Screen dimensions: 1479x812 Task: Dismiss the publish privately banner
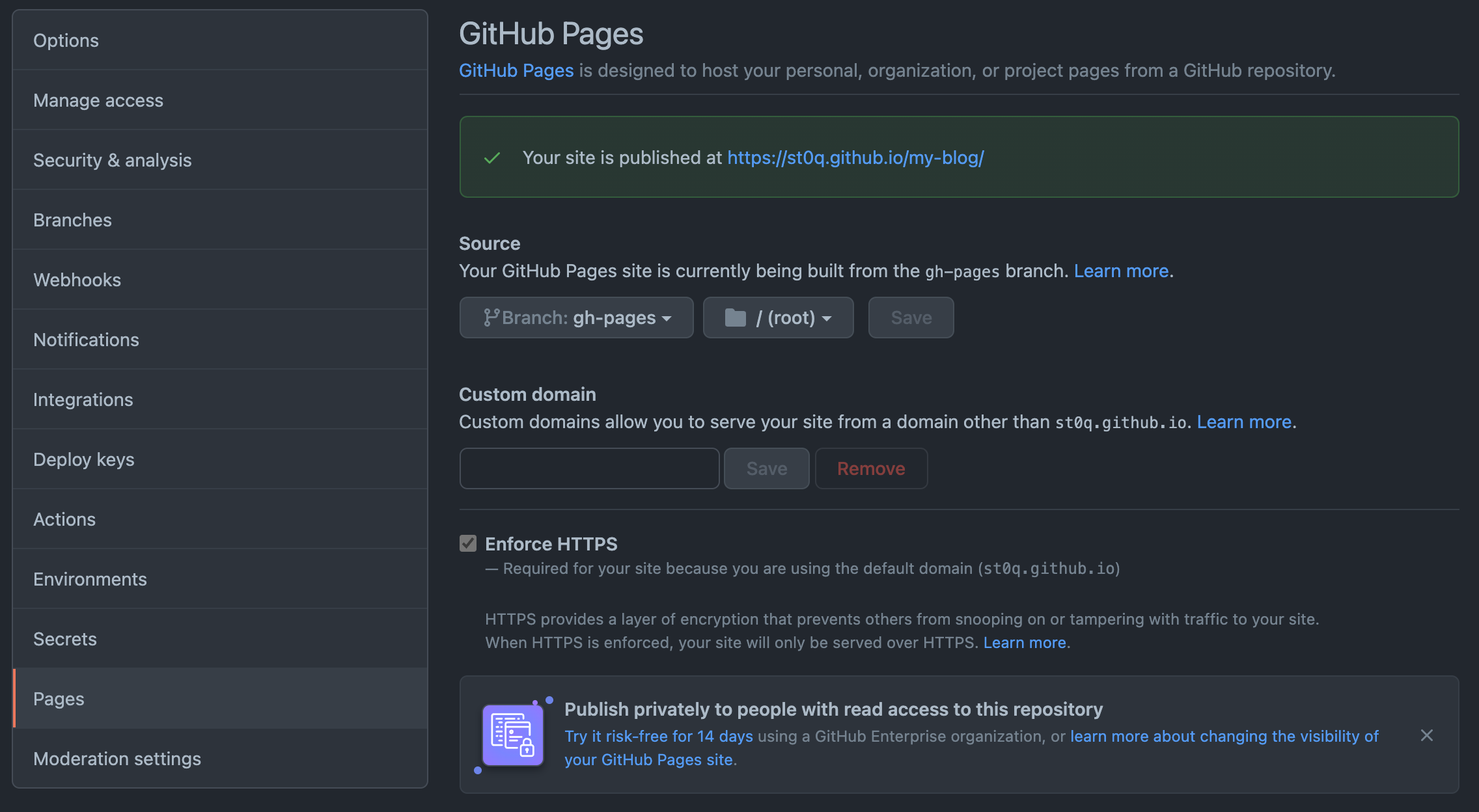click(1426, 735)
